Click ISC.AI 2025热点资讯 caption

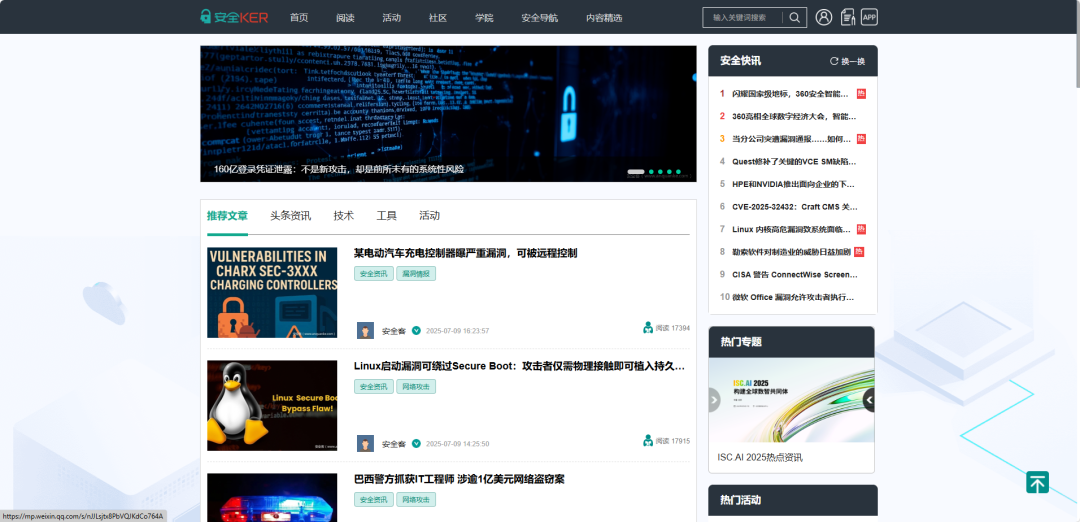point(760,458)
